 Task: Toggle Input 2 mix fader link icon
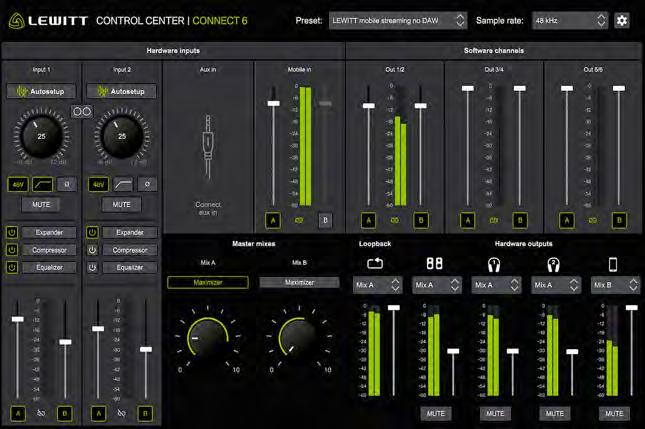coord(121,413)
